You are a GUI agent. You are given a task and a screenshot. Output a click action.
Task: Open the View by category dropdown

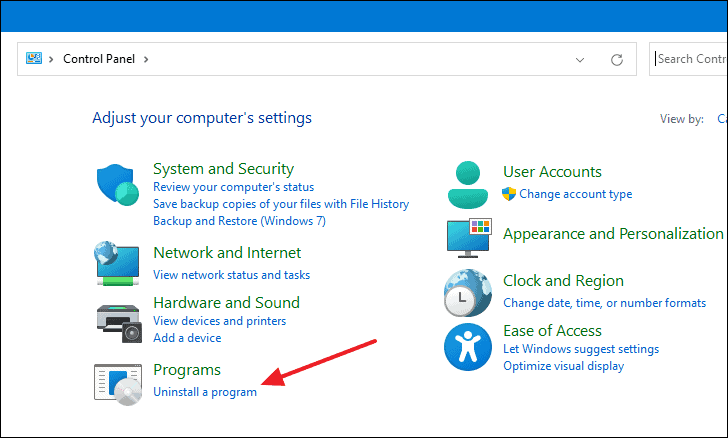pyautogui.click(x=722, y=119)
